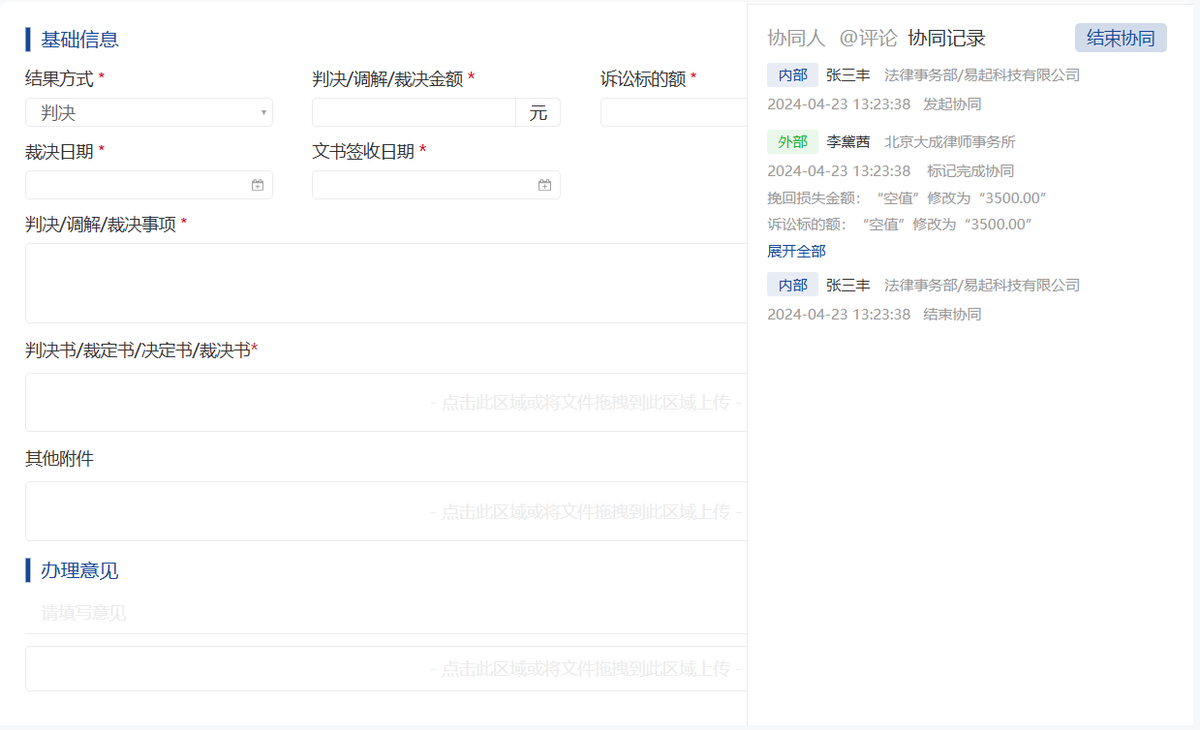Viewport: 1200px width, 730px height.
Task: Click upload area for 判决书/裁定书/决定书/裁决书
Action: [x=385, y=403]
